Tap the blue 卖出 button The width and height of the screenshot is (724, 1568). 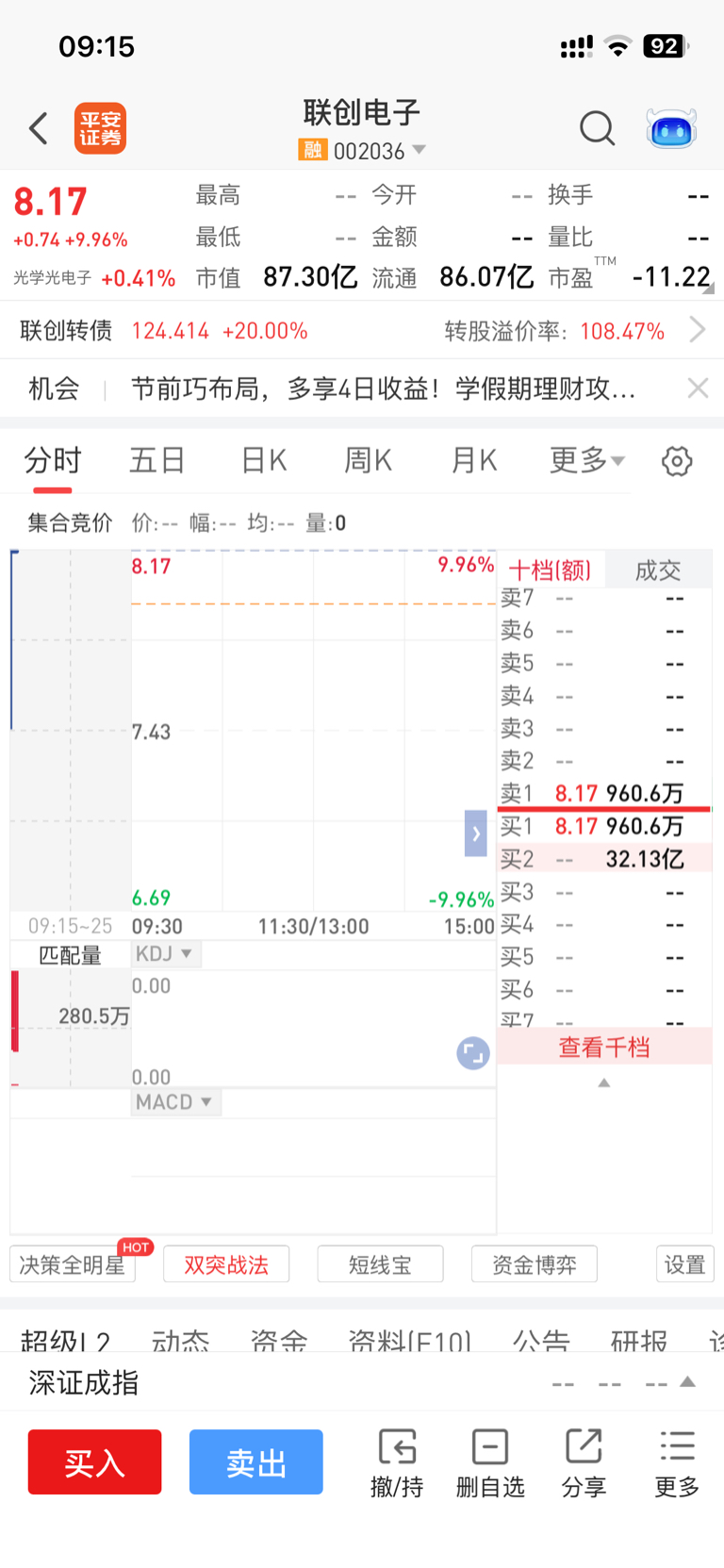[256, 1462]
